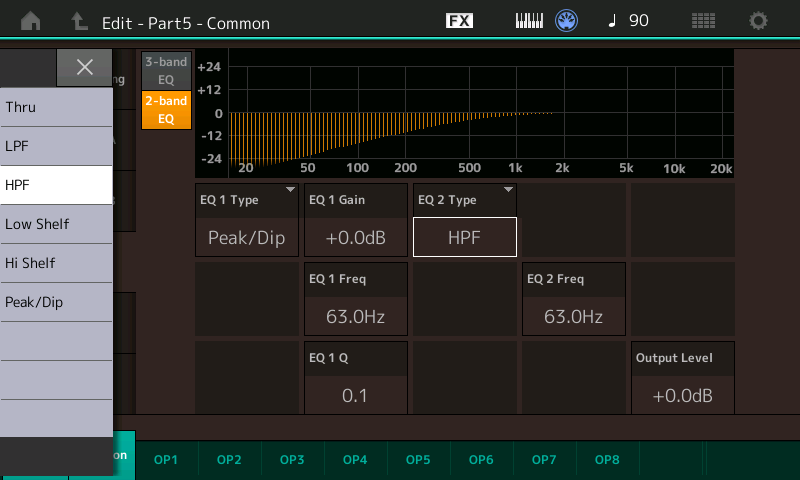Click the keyboard MIDI indicator icon
This screenshot has height=480, width=800.
[x=529, y=21]
